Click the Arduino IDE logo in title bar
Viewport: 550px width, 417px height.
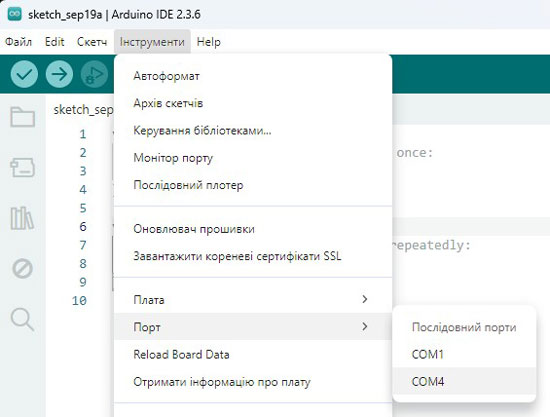[x=15, y=14]
